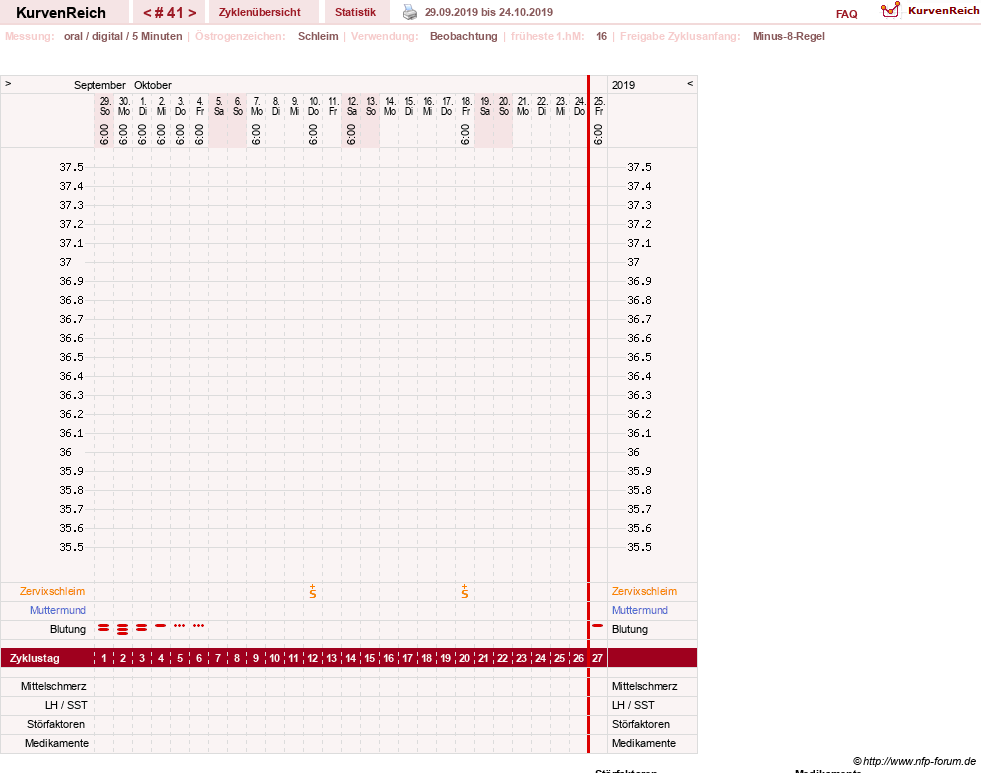
Task: Click the bleeding mark on cycle day 27
Action: [x=597, y=625]
